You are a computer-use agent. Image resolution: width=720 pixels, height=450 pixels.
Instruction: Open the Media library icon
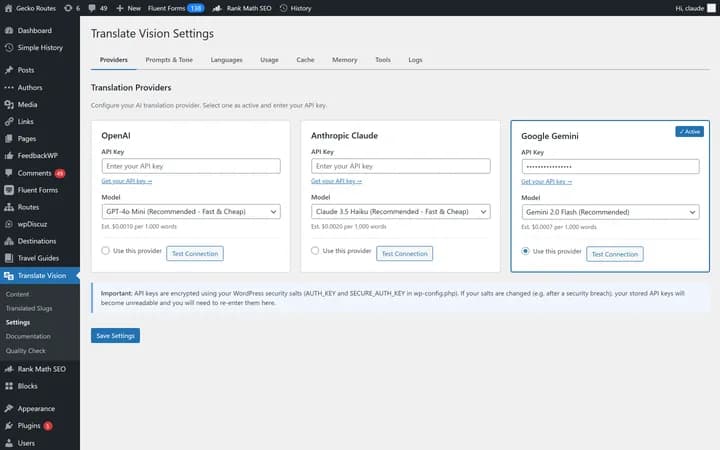(9, 104)
